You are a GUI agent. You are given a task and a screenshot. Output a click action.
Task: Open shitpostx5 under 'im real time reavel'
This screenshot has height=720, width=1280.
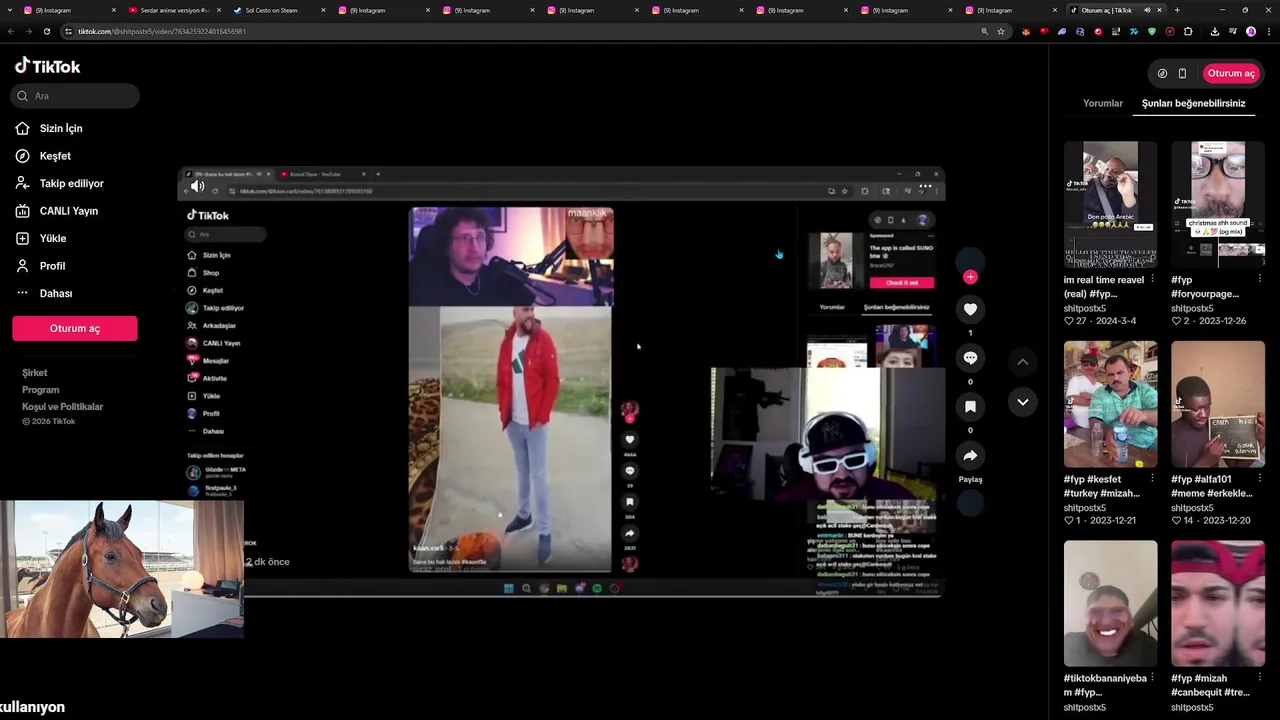tap(1085, 308)
